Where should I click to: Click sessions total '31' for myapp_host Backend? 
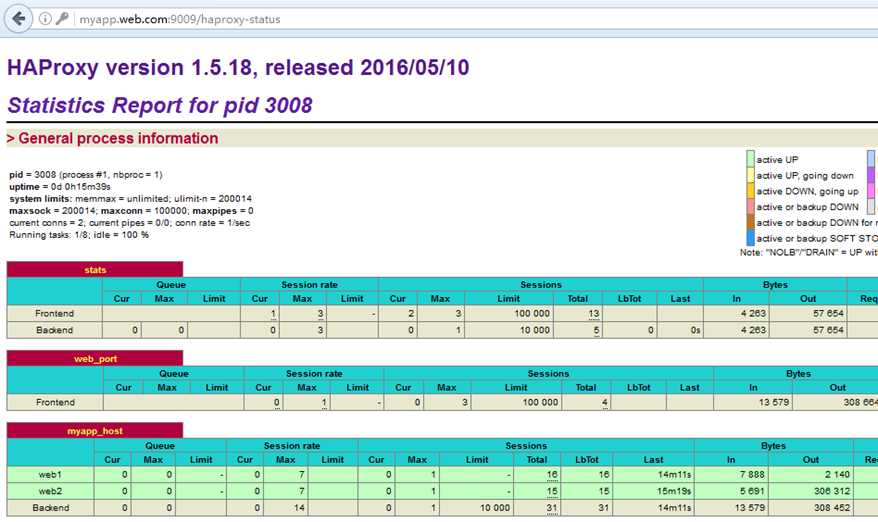point(552,507)
